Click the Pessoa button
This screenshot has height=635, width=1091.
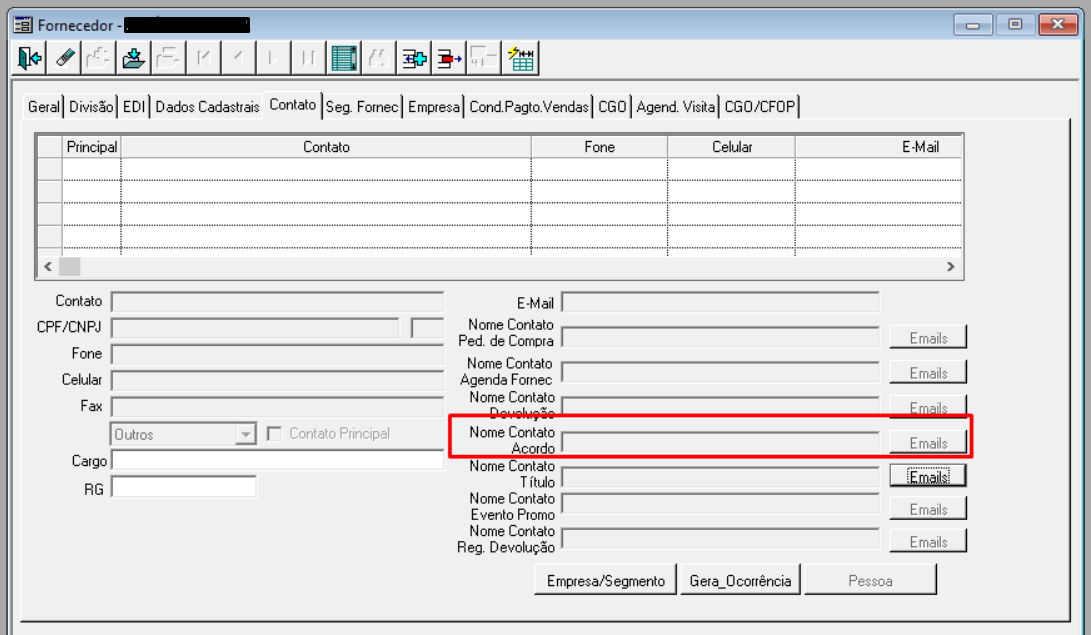pos(870,580)
